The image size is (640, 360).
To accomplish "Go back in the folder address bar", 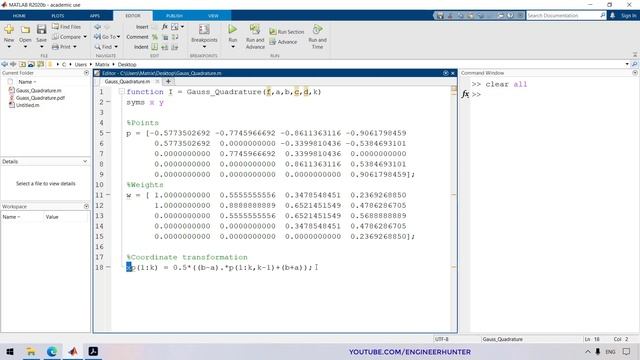I will [4, 64].
